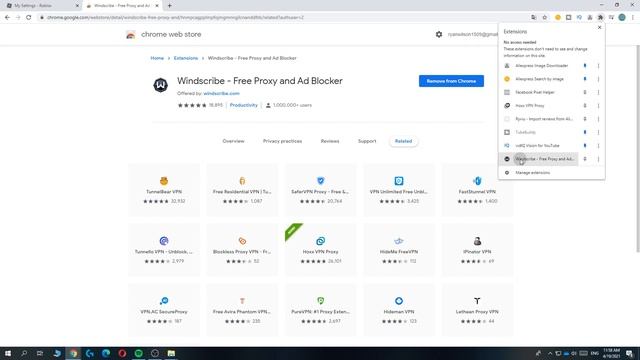The height and width of the screenshot is (360, 640).
Task: Pin Facebook Post Helper to toolbar
Action: point(585,92)
